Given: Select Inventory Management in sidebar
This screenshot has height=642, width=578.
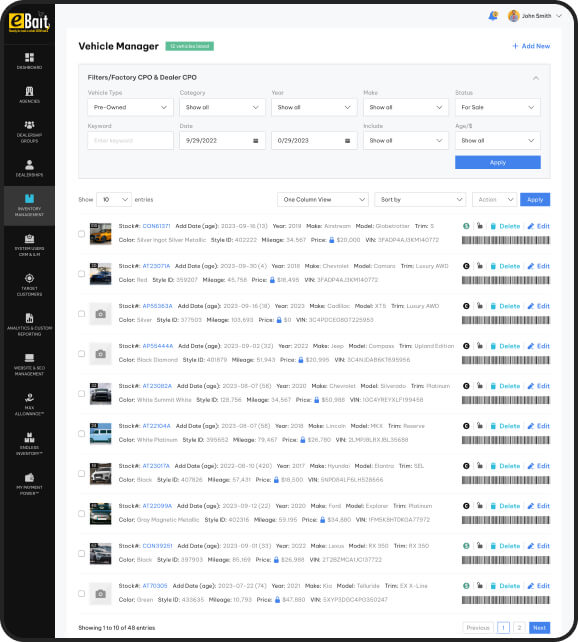Looking at the screenshot, I should pyautogui.click(x=29, y=206).
